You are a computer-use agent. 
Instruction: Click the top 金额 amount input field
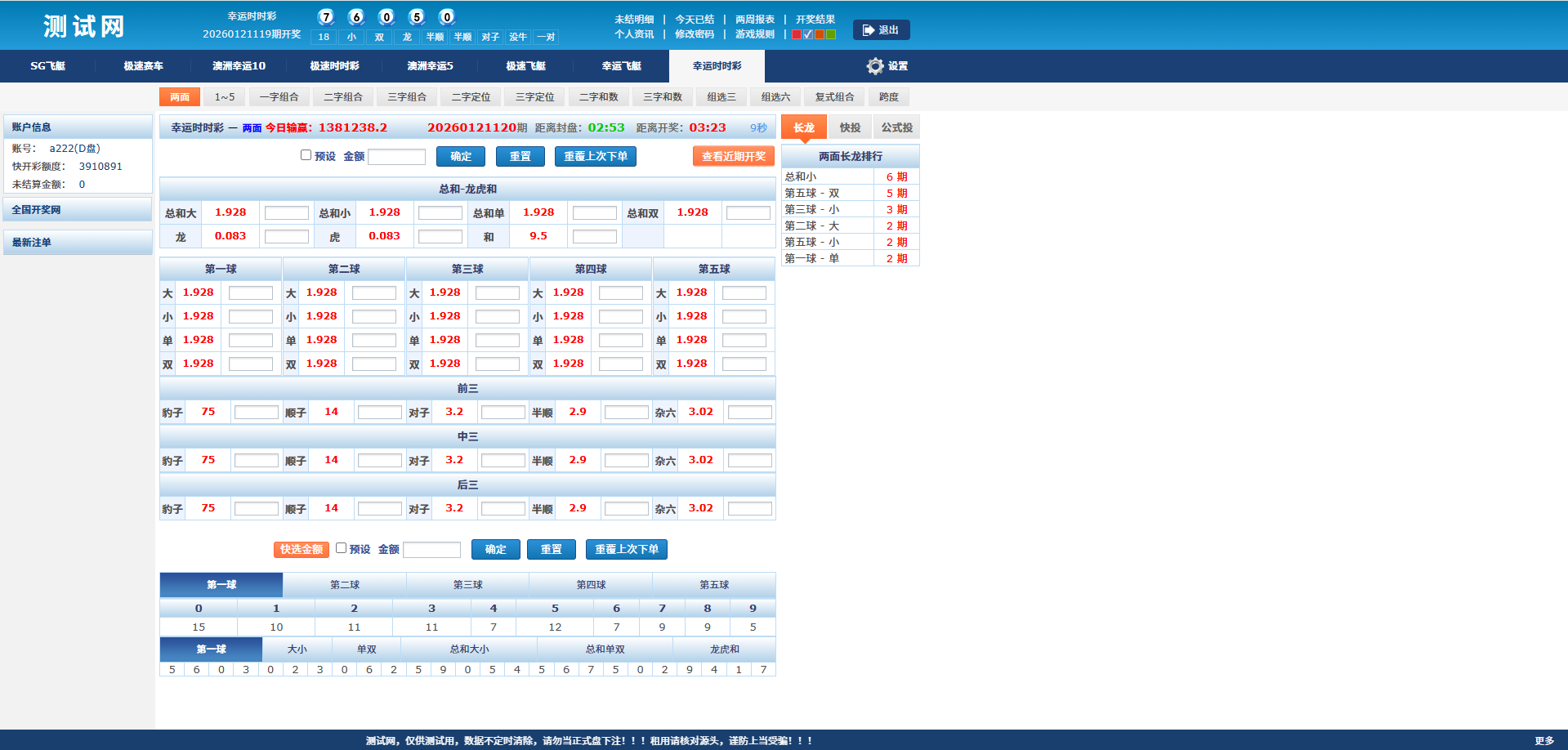396,157
